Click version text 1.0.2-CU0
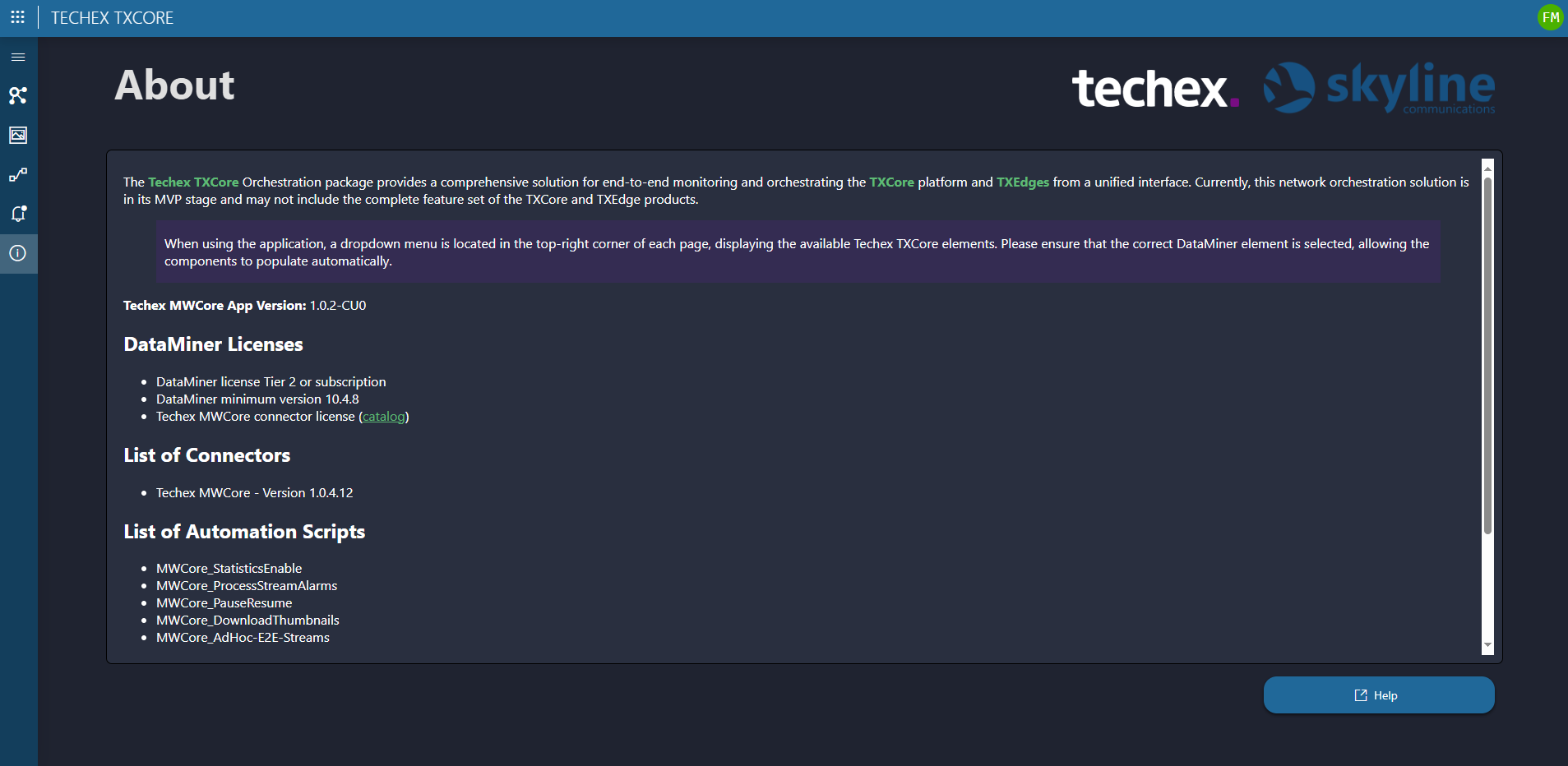Image resolution: width=1568 pixels, height=766 pixels. (x=338, y=306)
